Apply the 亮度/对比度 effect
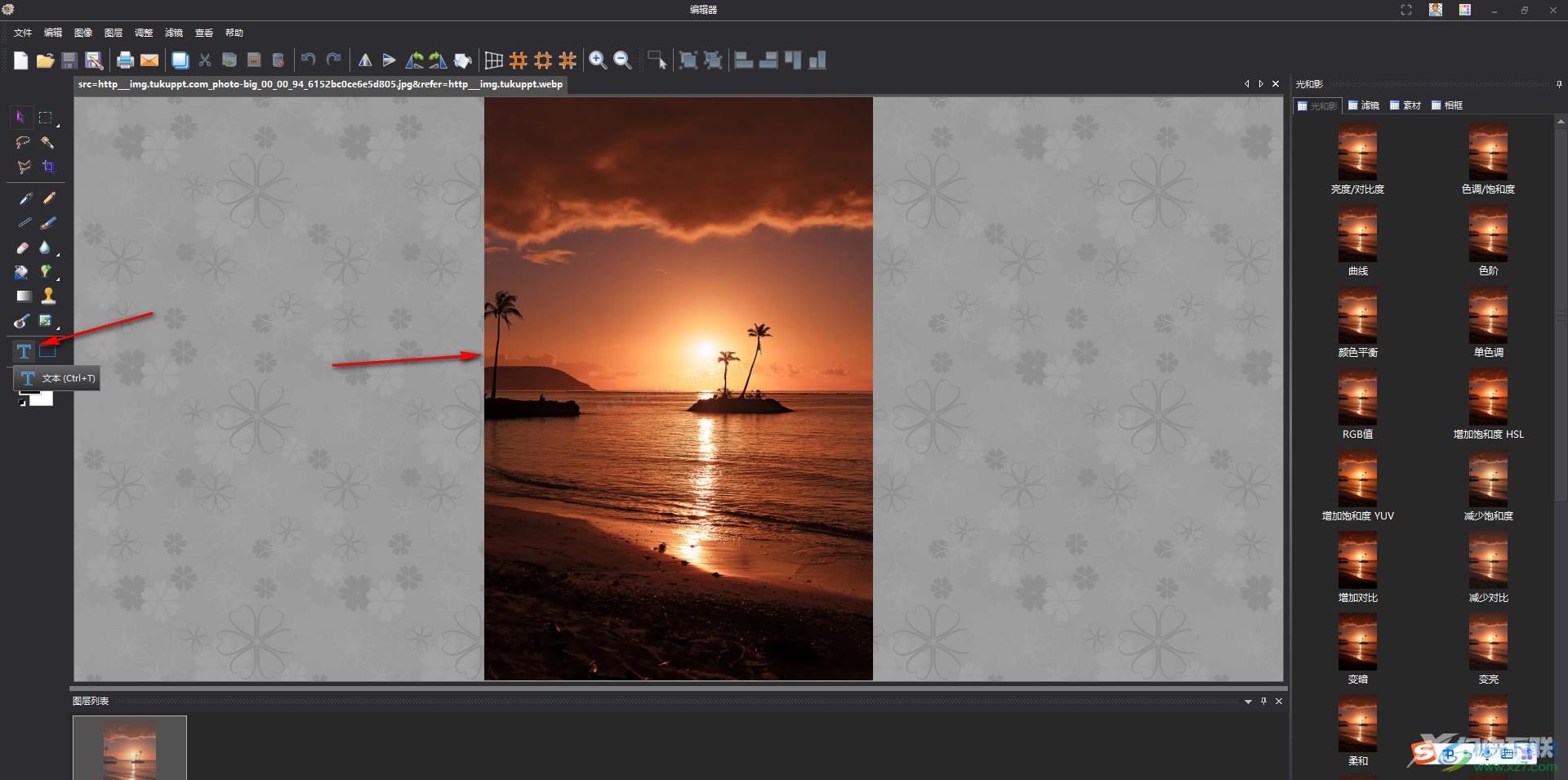 pyautogui.click(x=1357, y=159)
